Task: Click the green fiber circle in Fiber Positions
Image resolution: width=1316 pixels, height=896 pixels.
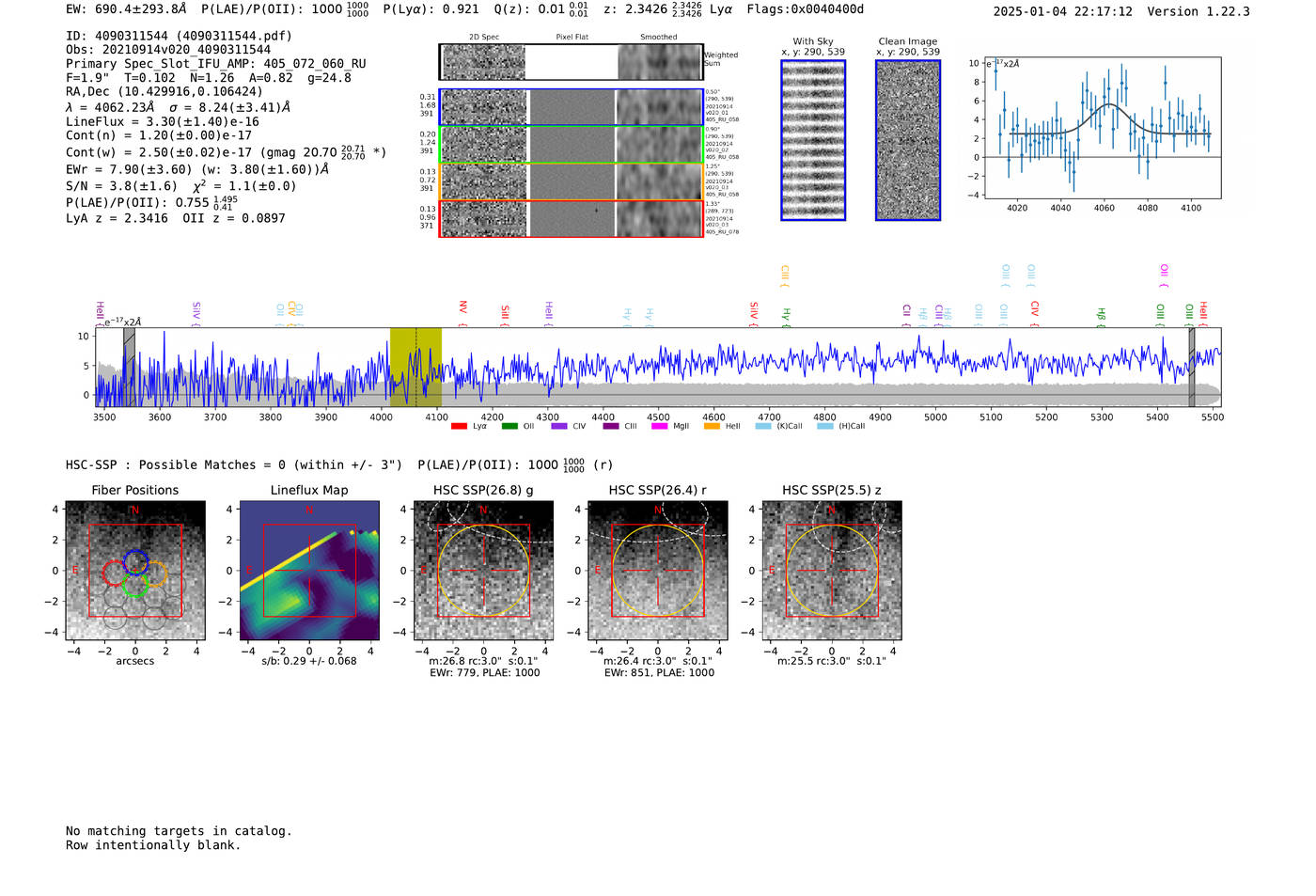Action: pos(134,584)
